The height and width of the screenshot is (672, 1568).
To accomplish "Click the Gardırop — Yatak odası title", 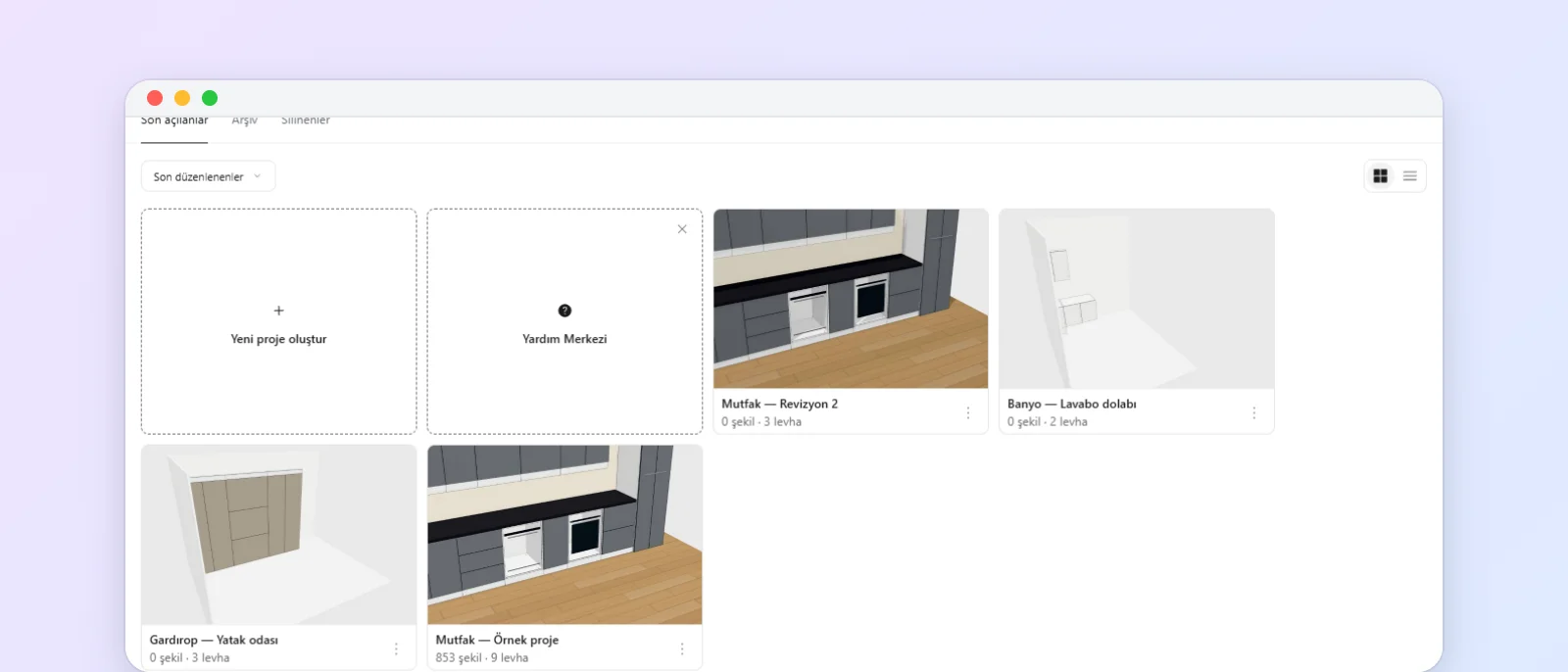I will point(214,640).
